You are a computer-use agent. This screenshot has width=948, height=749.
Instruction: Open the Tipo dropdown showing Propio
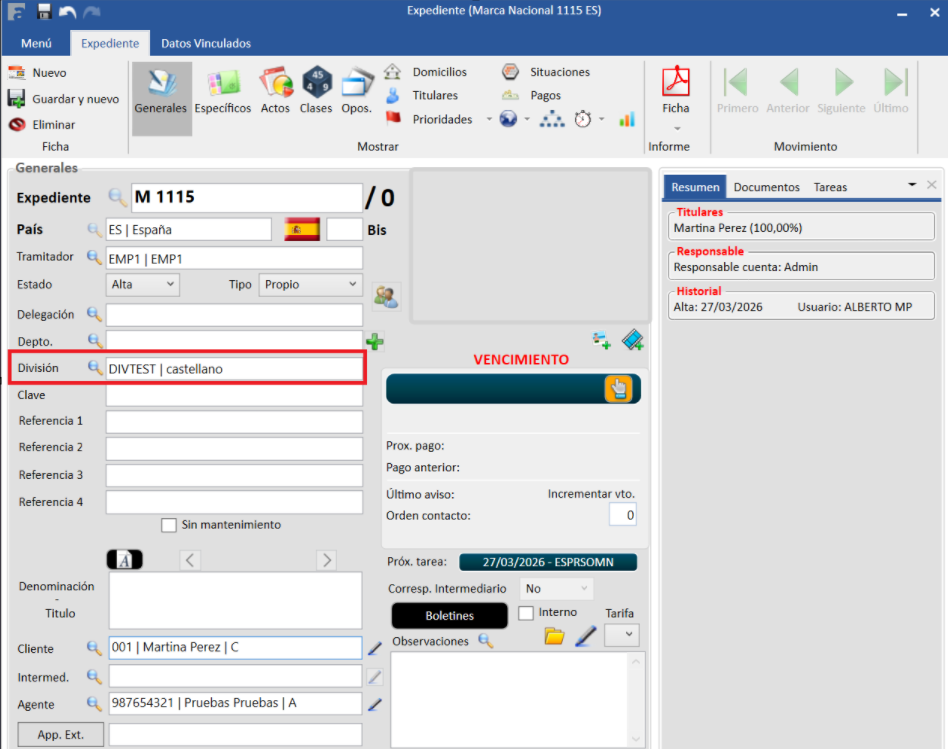309,284
